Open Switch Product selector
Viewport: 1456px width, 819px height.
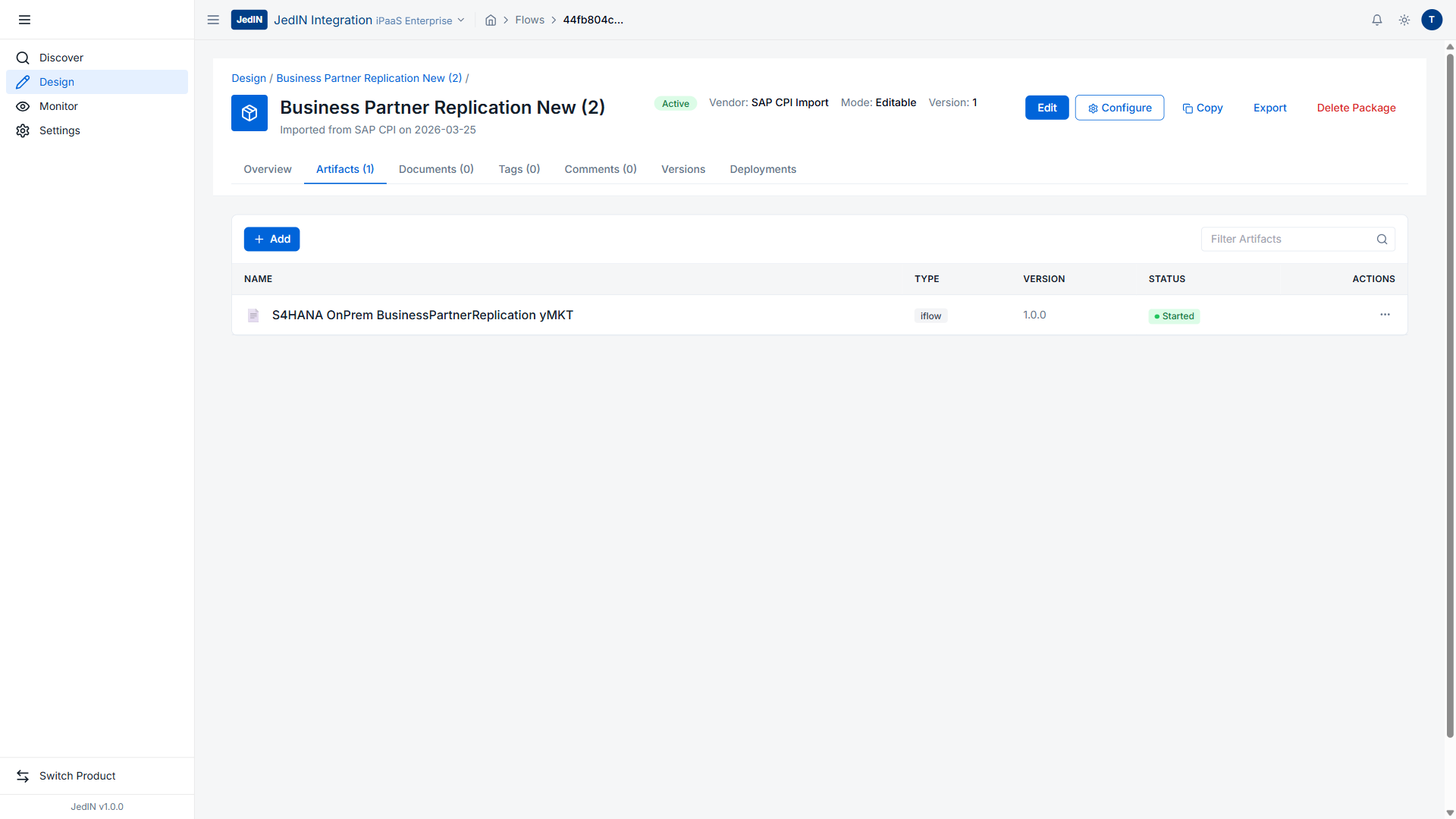tap(77, 776)
